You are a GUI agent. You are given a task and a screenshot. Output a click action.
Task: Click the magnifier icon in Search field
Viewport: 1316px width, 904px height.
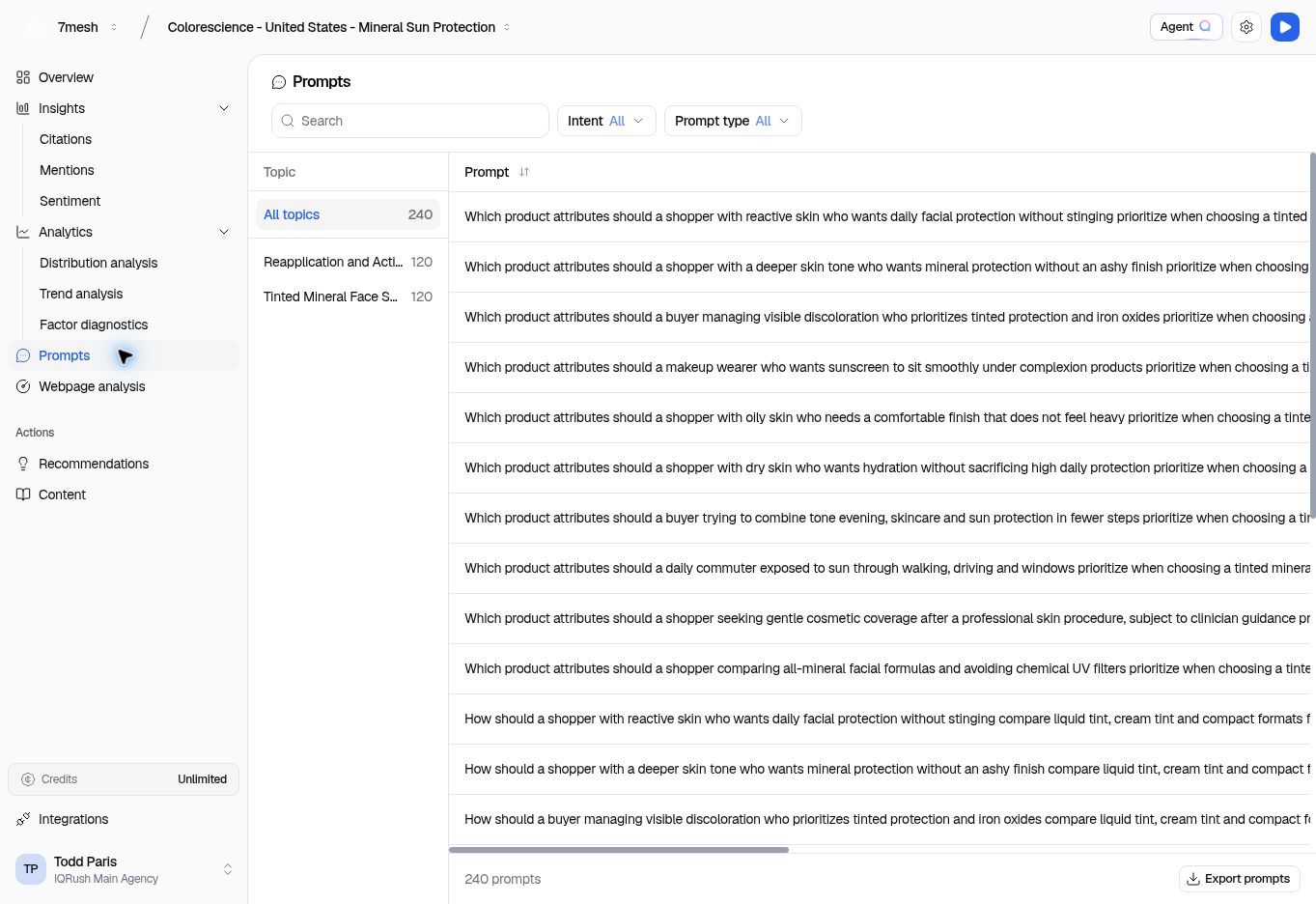point(288,121)
